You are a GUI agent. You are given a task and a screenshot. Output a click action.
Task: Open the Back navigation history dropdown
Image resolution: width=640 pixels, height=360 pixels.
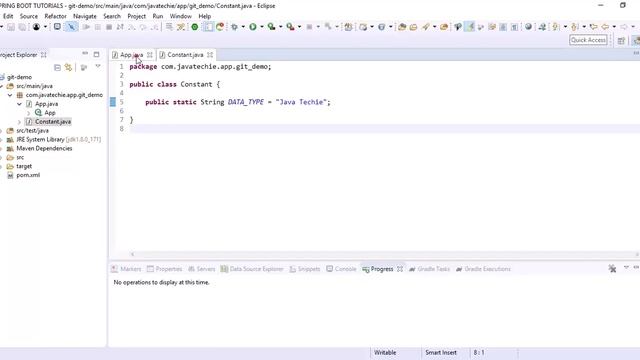tap(614, 27)
